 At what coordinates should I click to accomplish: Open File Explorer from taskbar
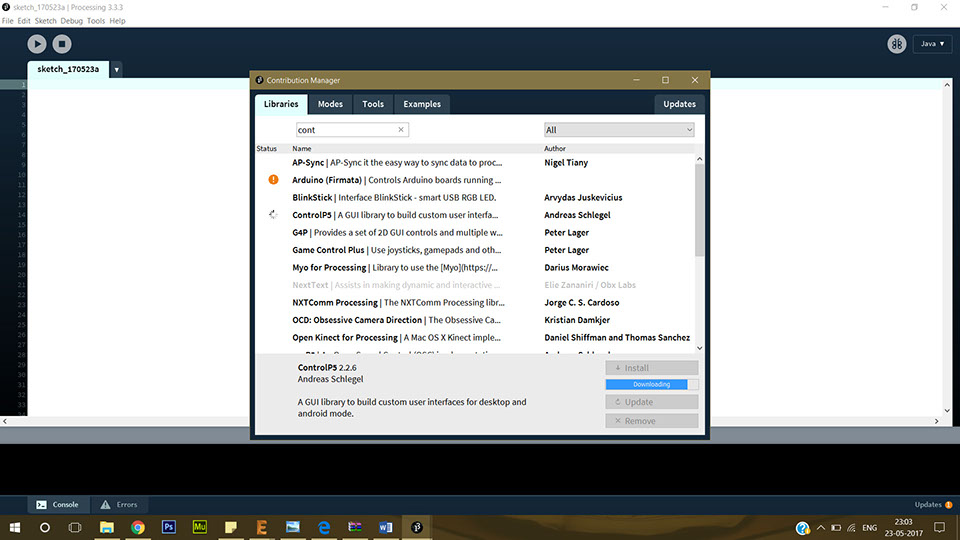(107, 527)
